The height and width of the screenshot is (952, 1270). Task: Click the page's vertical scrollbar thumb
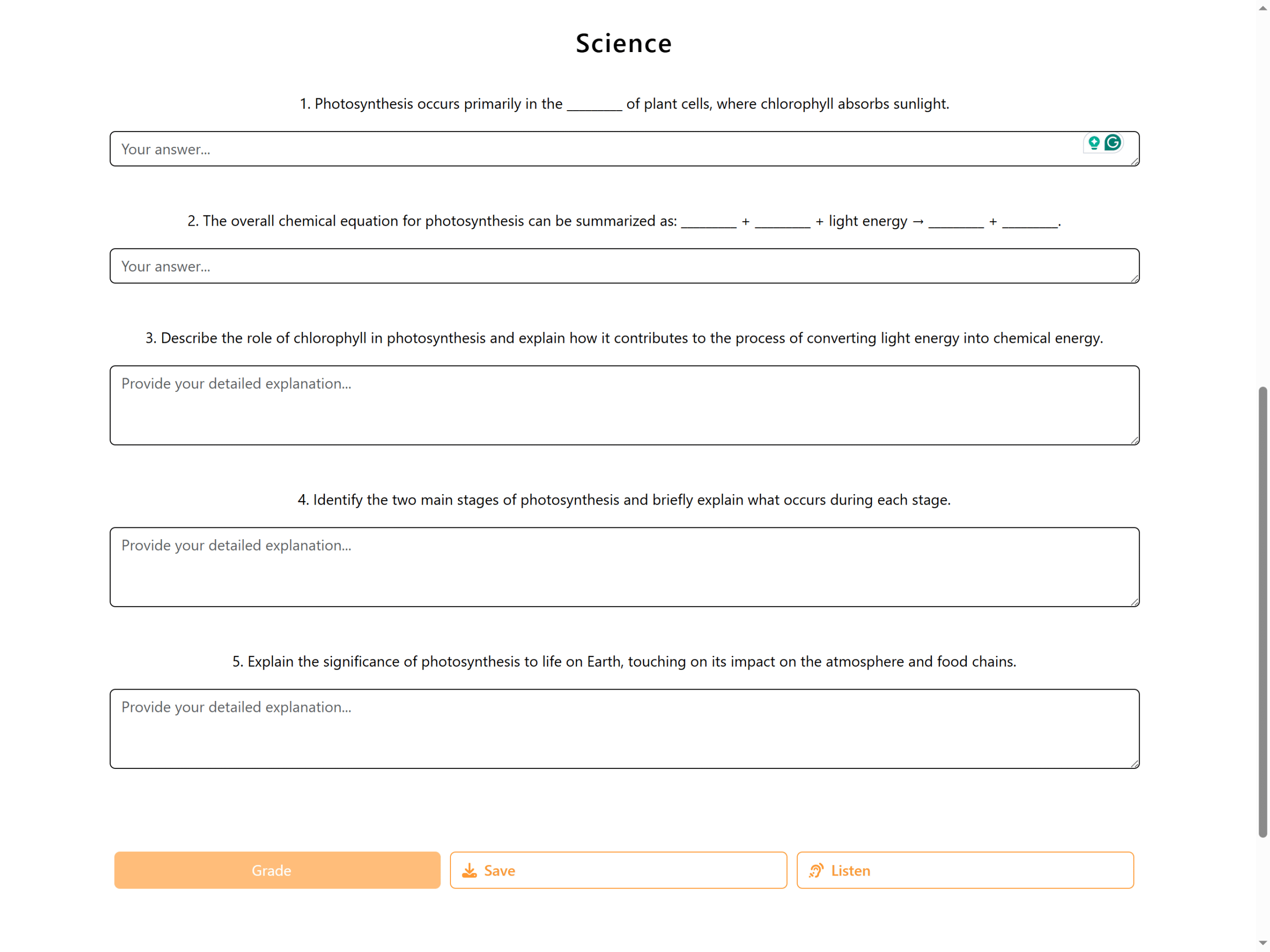(1263, 612)
